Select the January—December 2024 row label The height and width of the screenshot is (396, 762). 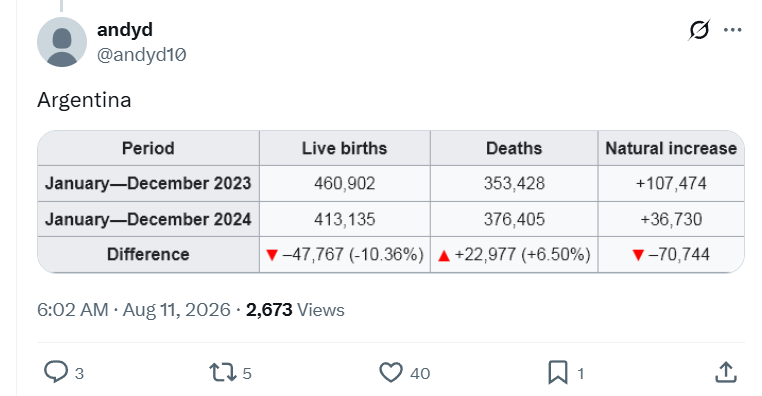tap(148, 219)
